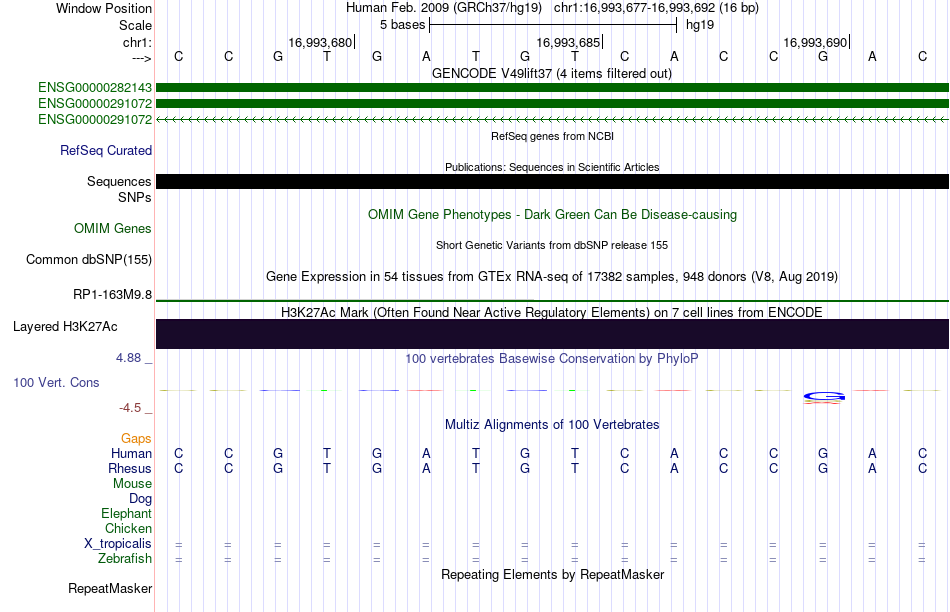Click the chr1:16,993,677-16,993,692 (16 bp) position text
This screenshot has height=612, width=950.
click(x=656, y=8)
